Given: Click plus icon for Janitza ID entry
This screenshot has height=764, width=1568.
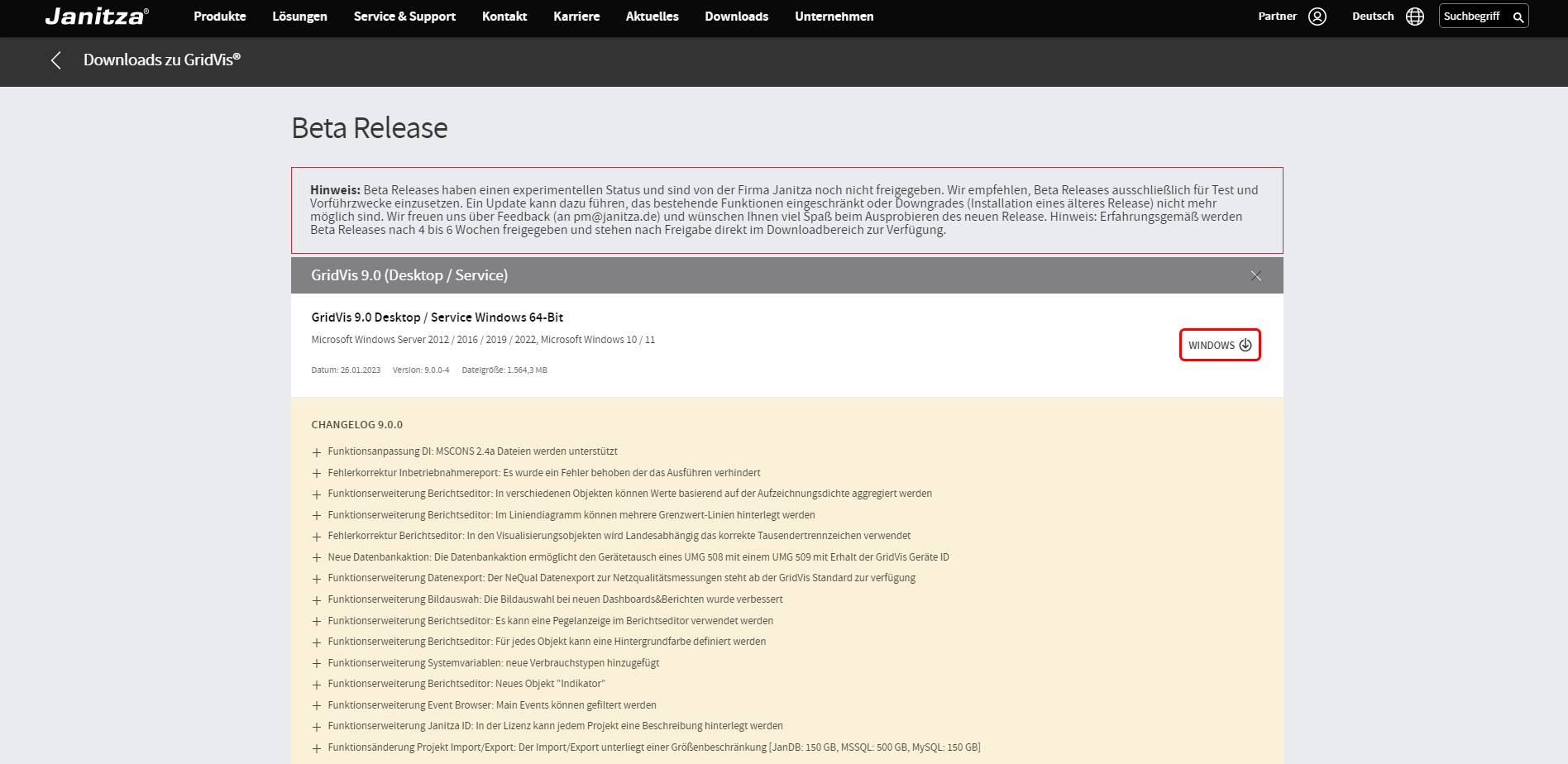Looking at the screenshot, I should tap(316, 727).
